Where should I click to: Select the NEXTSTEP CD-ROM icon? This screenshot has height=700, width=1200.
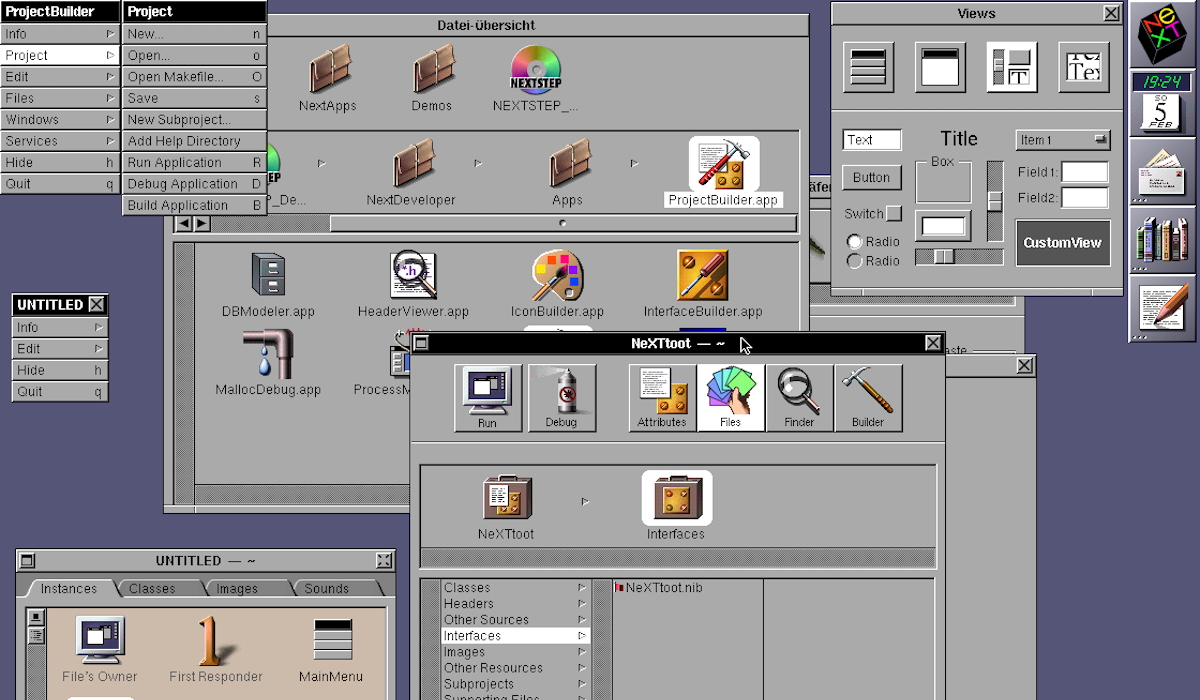point(536,70)
